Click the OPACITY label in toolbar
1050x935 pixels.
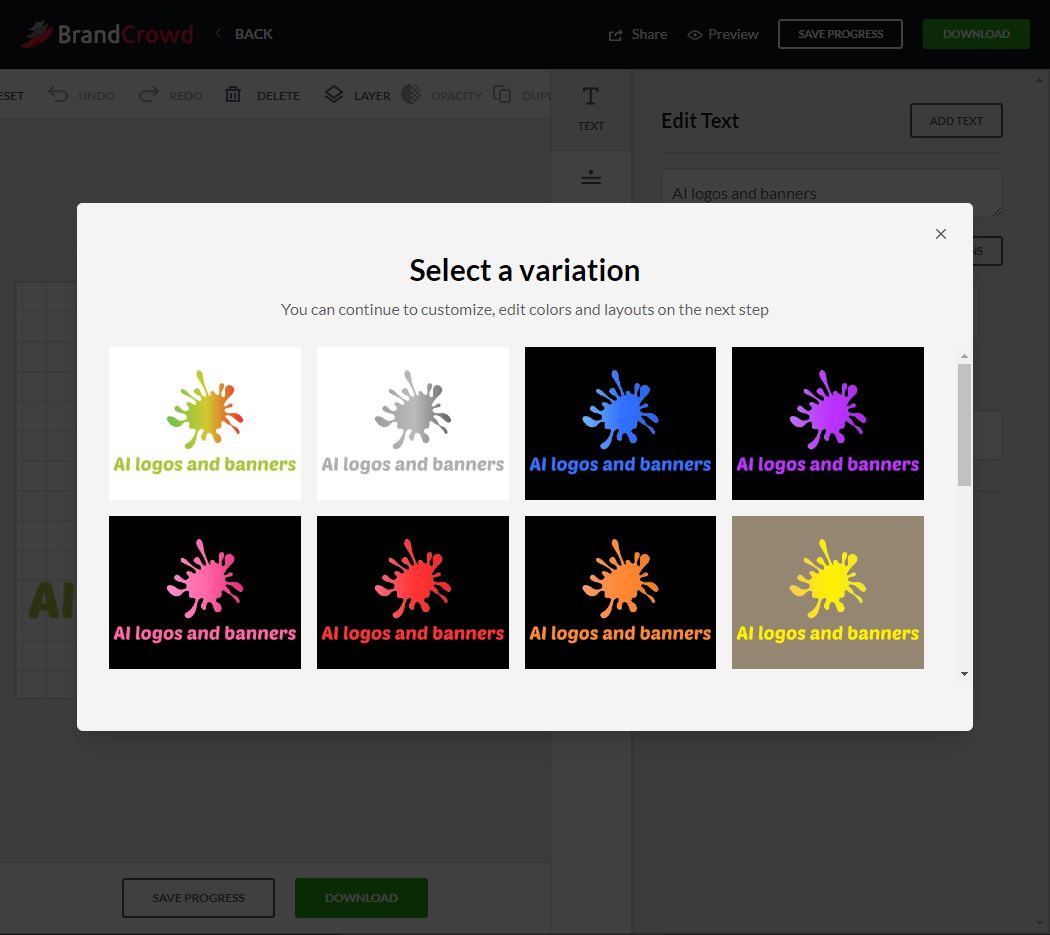[x=457, y=96]
